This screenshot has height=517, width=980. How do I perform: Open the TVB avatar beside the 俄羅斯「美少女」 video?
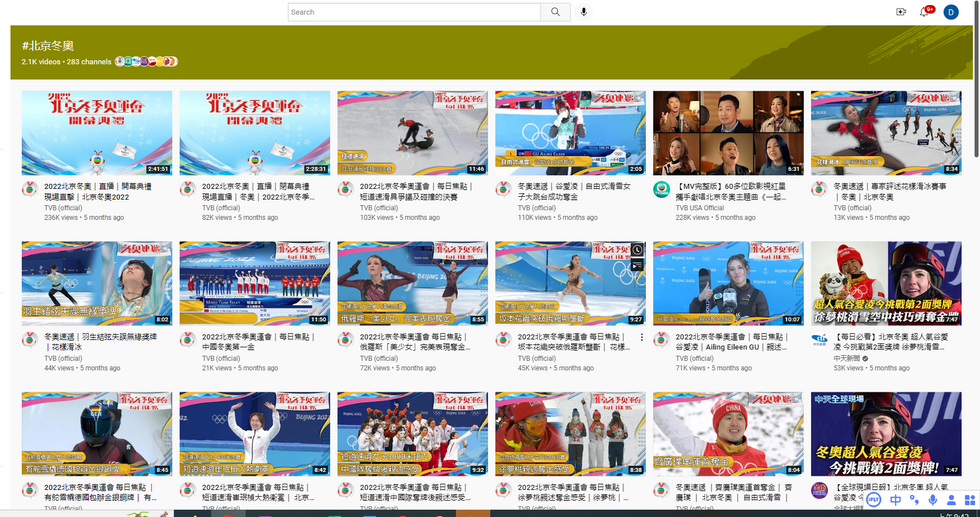tap(346, 339)
